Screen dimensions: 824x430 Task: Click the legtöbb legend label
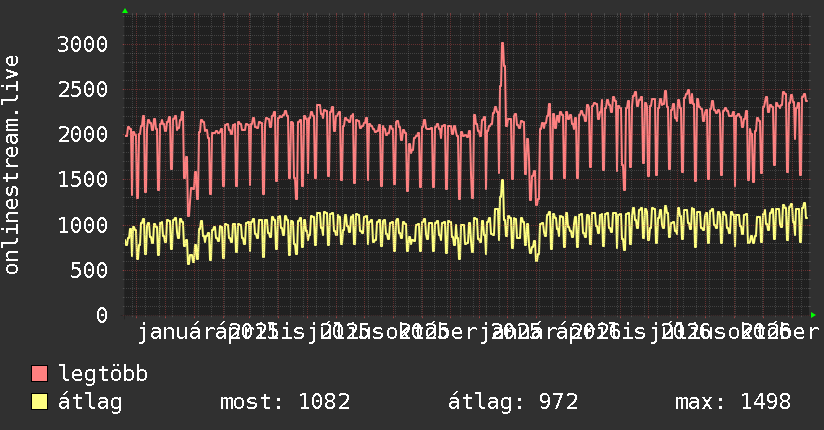103,373
